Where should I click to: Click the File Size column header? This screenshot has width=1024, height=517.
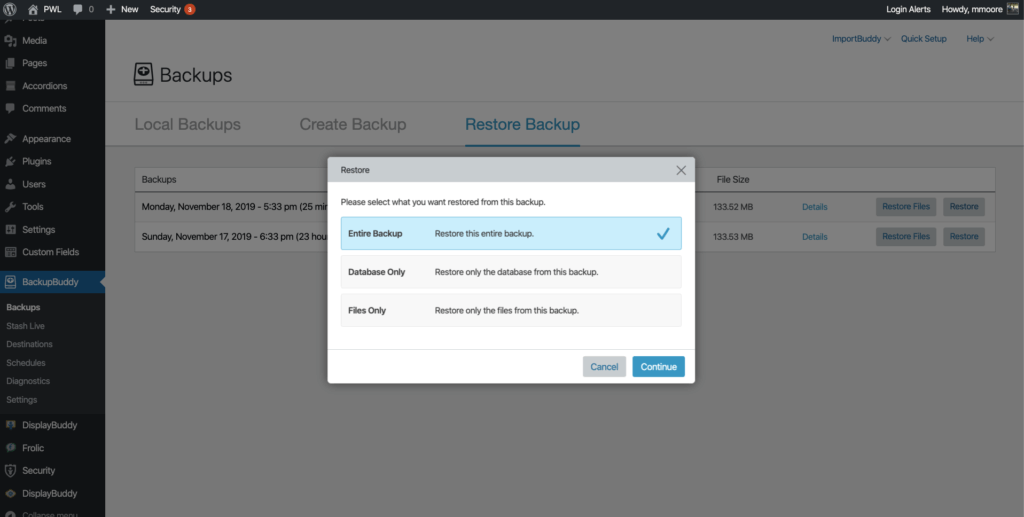click(733, 180)
